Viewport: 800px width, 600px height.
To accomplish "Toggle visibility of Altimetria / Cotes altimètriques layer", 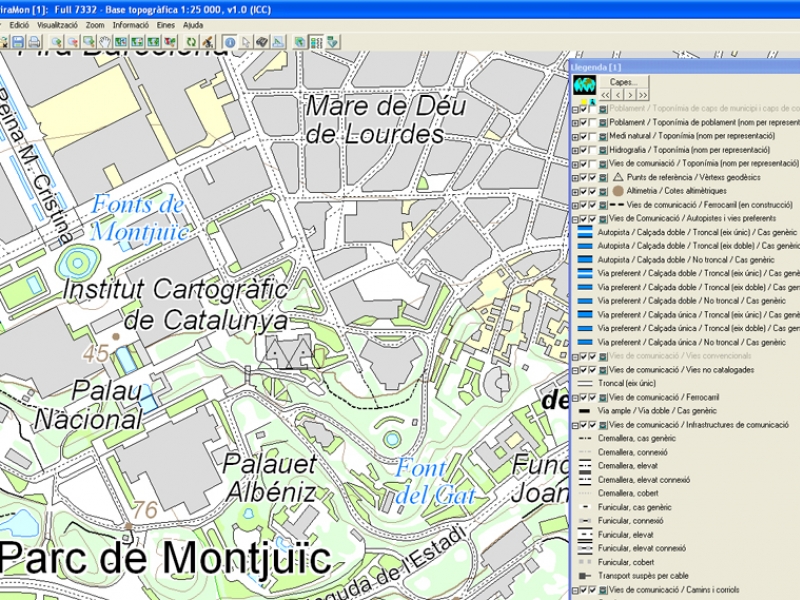I will [x=583, y=190].
